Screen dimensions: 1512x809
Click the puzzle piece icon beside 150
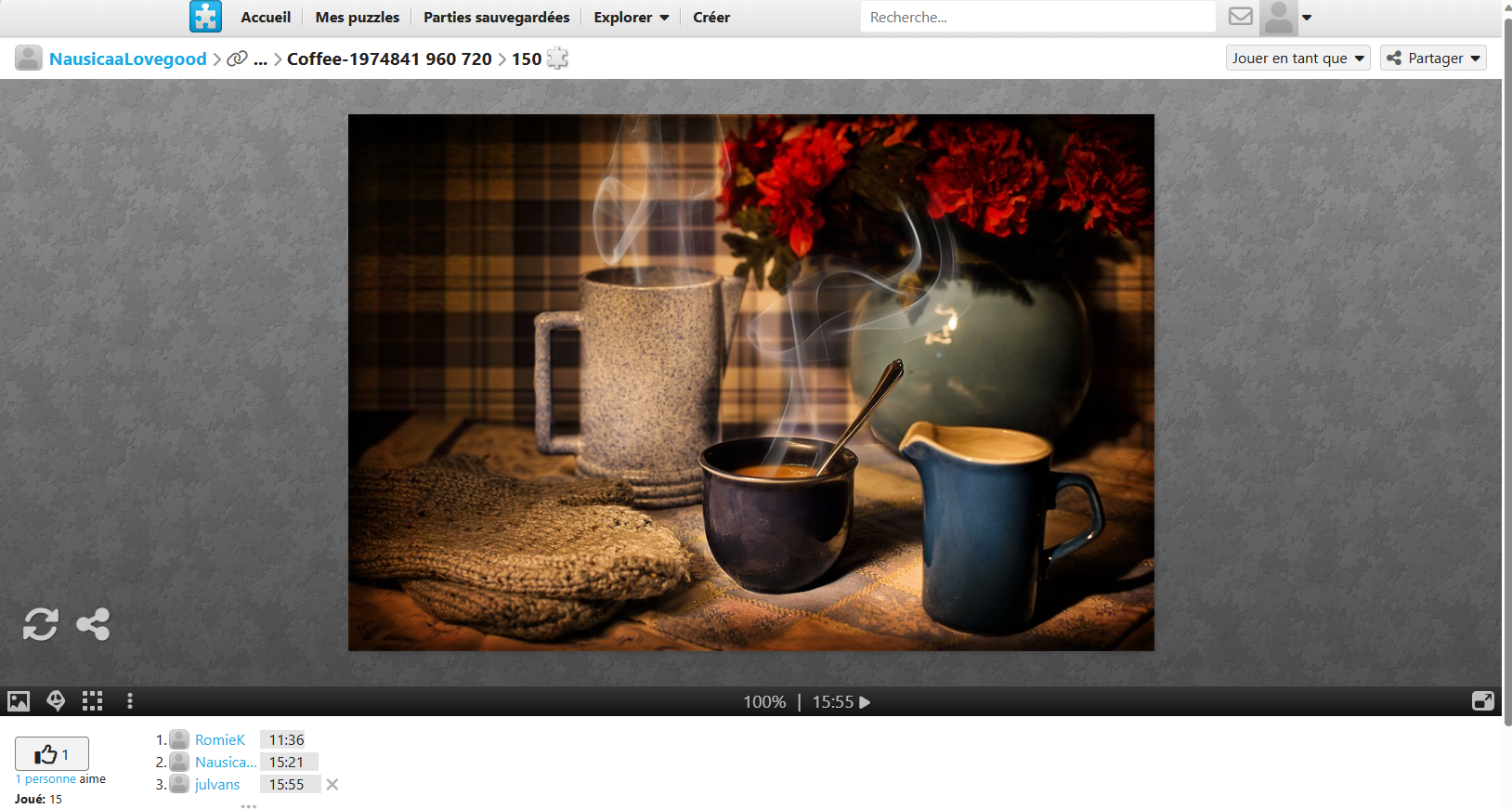557,59
